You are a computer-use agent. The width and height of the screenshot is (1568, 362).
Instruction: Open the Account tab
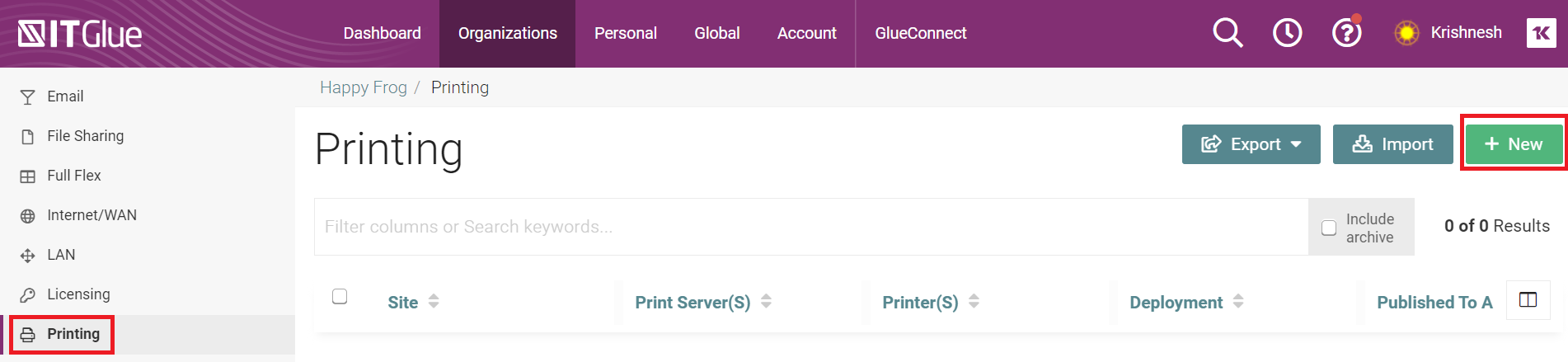coord(806,33)
